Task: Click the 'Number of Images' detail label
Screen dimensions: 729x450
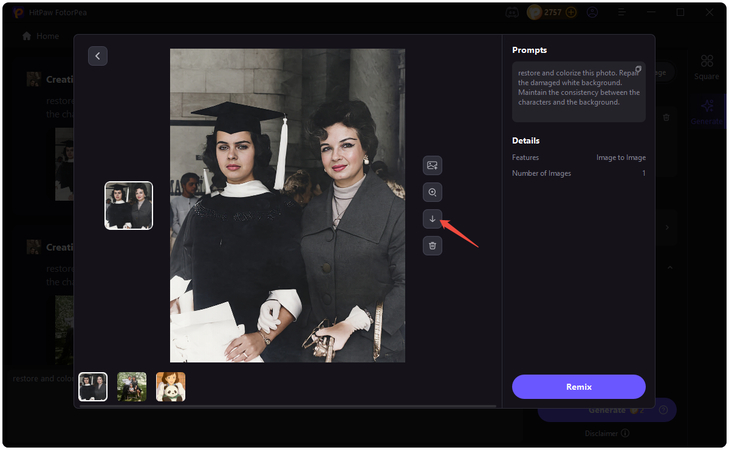Action: click(541, 173)
